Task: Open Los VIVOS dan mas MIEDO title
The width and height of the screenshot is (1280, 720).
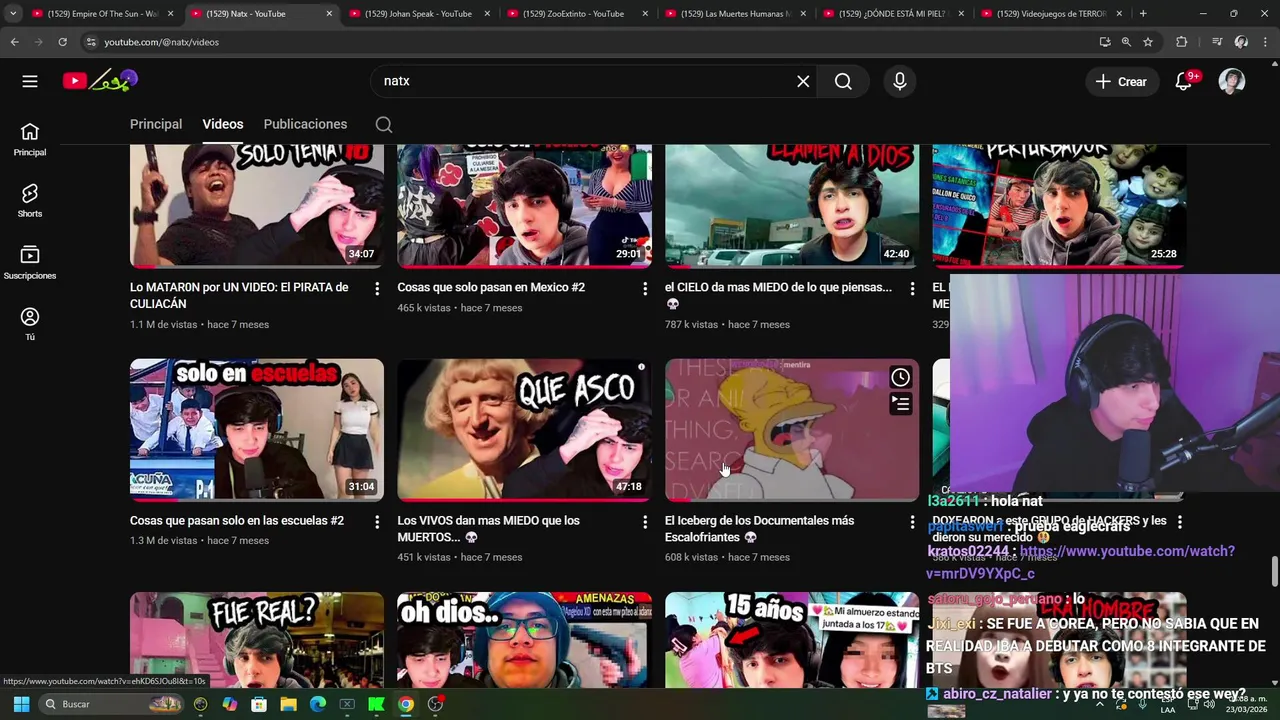Action: pos(489,529)
